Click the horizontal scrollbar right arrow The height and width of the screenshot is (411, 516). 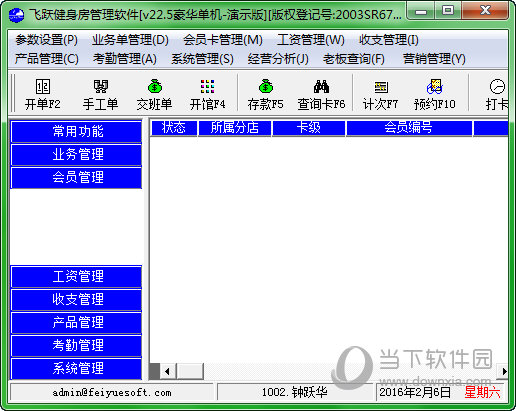click(504, 371)
